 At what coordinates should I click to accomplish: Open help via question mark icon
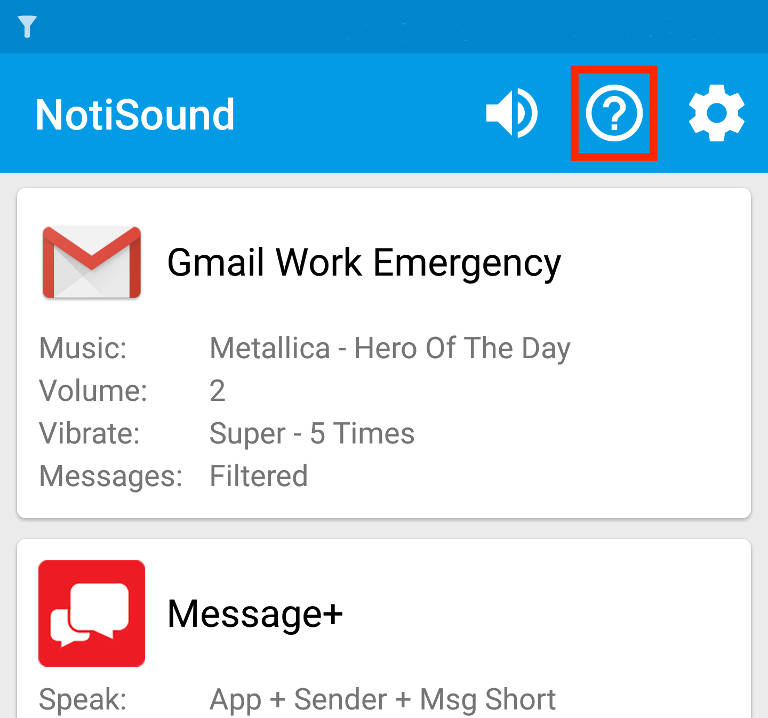(614, 113)
